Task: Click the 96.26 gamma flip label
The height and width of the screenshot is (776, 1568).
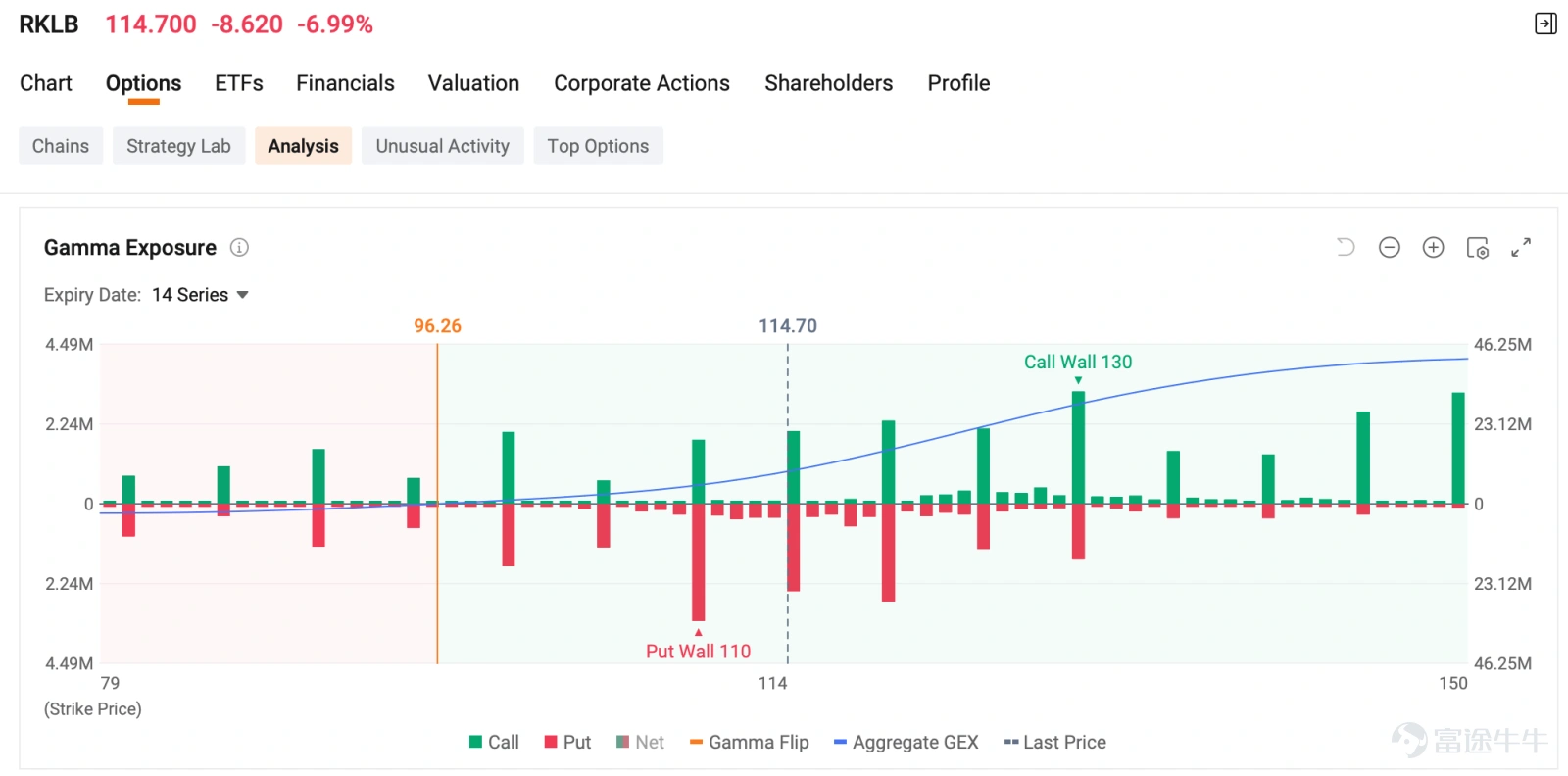Action: [x=437, y=326]
